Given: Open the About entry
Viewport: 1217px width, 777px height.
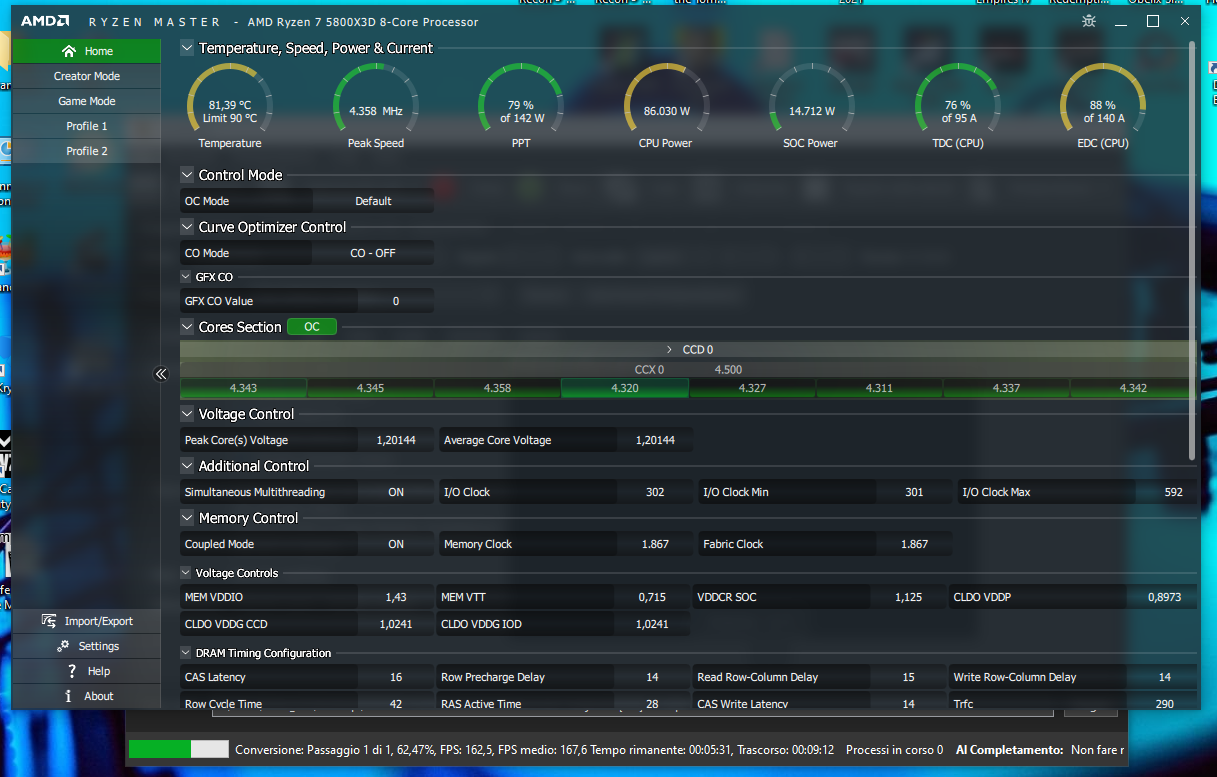Looking at the screenshot, I should (86, 696).
